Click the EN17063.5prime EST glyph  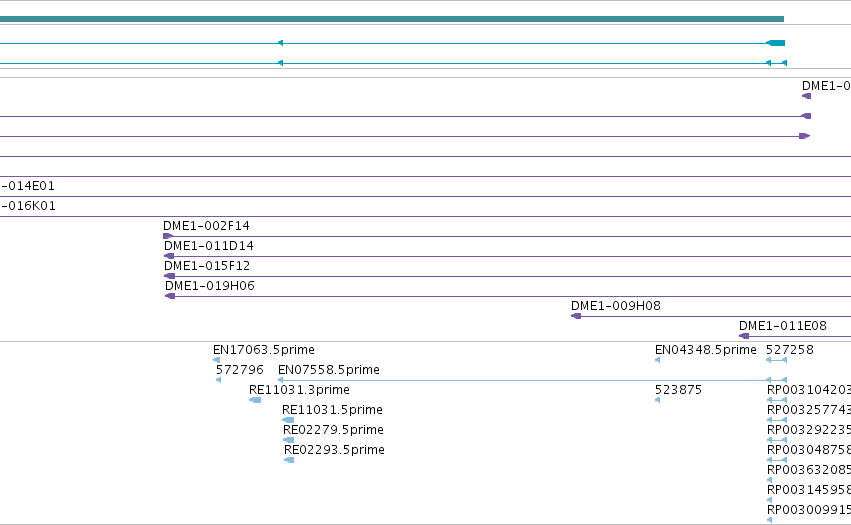[x=217, y=360]
